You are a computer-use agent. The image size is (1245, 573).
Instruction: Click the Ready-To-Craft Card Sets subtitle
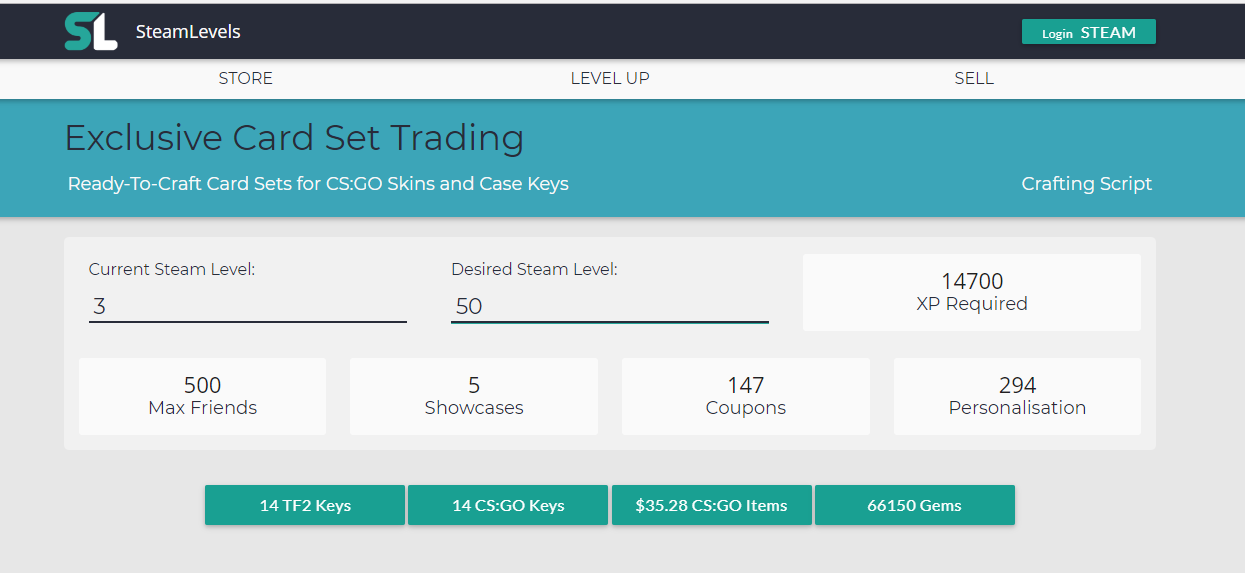(318, 184)
